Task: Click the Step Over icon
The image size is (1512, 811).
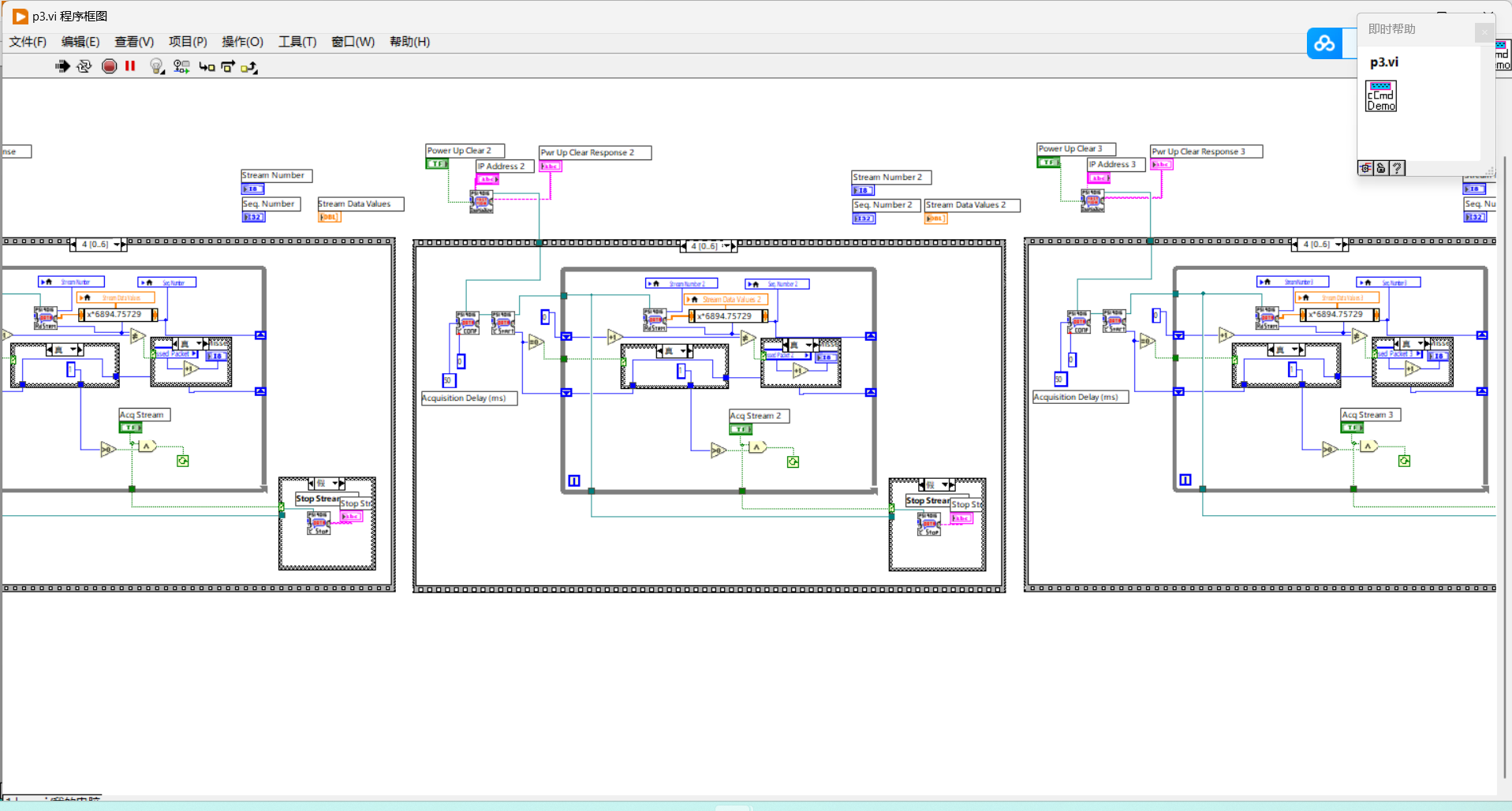Action: [x=228, y=67]
